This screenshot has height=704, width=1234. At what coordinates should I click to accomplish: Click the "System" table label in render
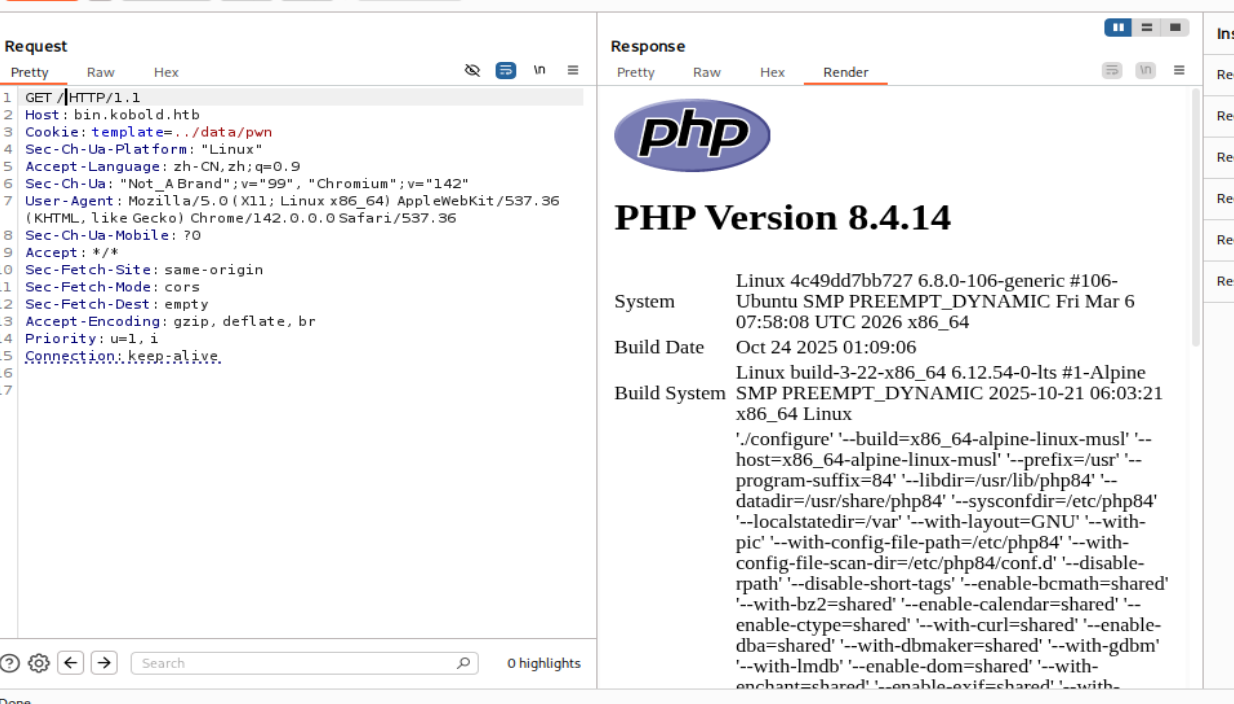click(644, 301)
